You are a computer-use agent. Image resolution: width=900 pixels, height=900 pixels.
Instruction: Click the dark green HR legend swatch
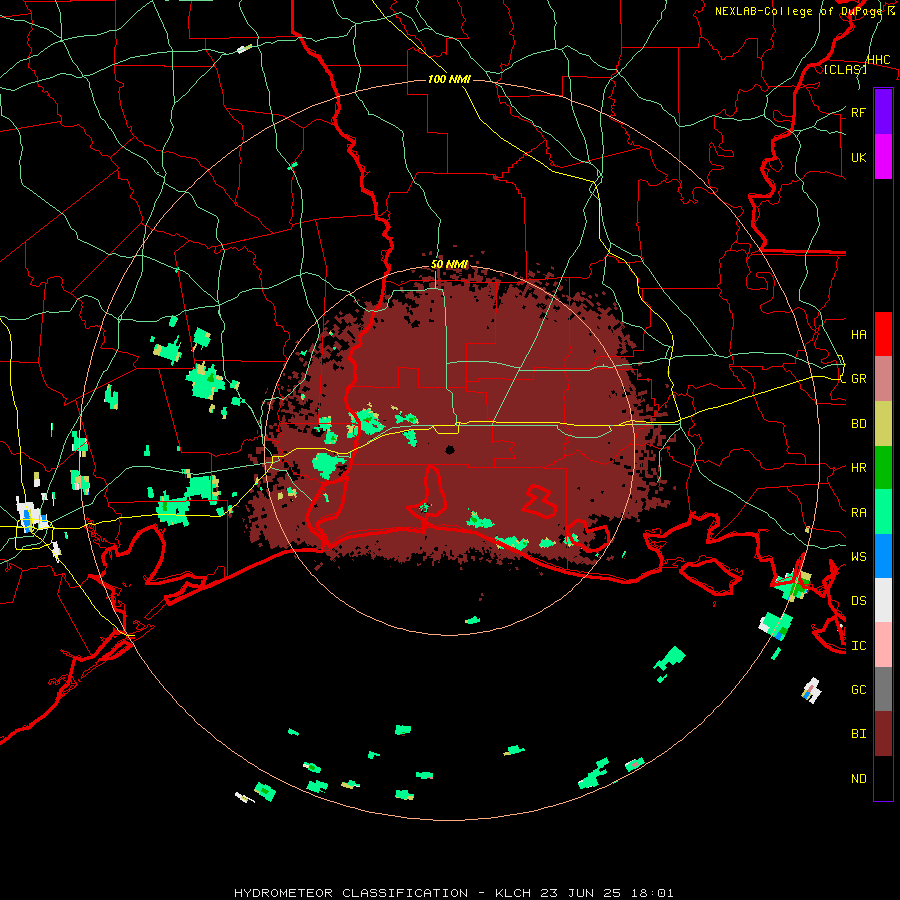883,468
